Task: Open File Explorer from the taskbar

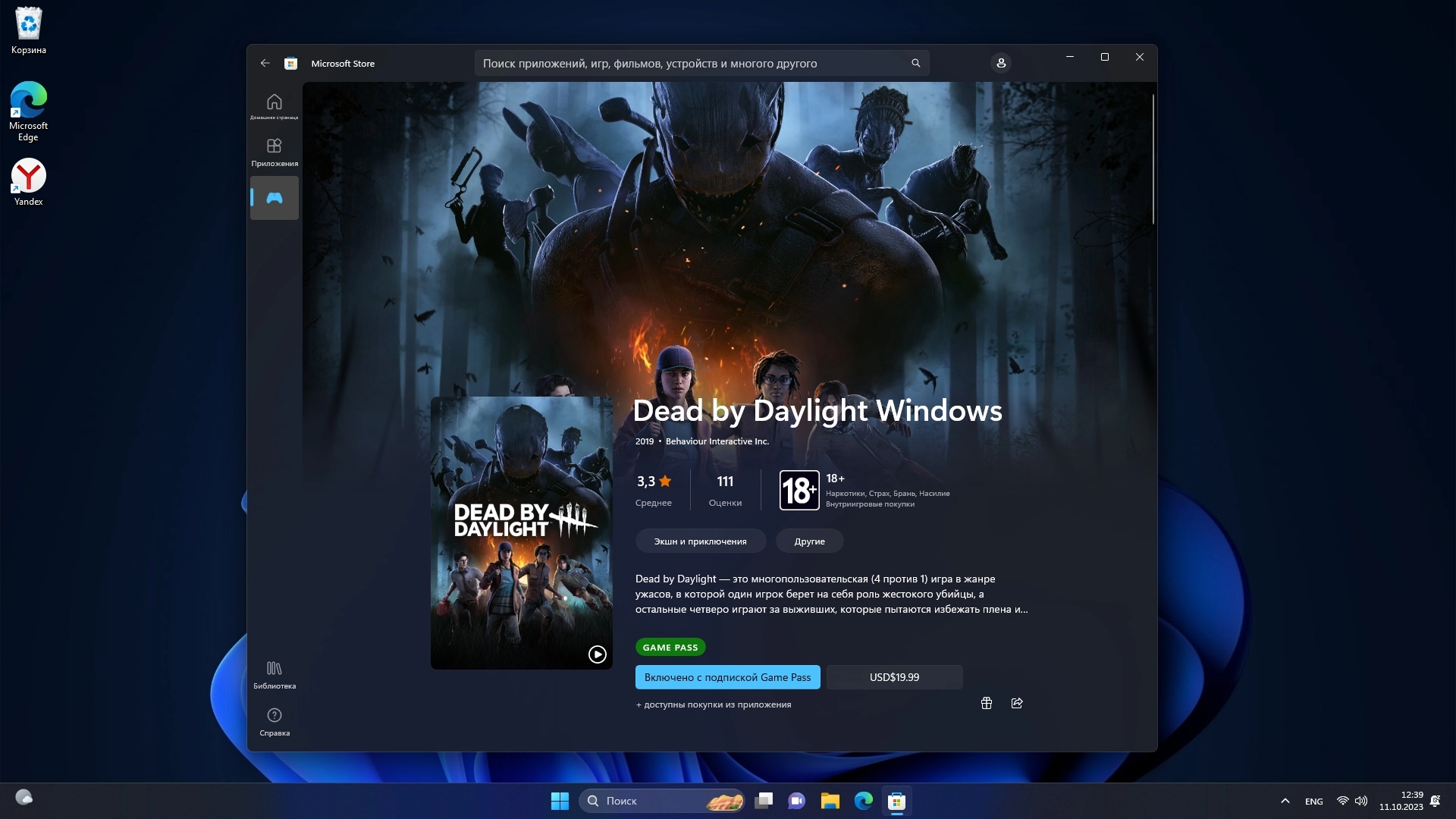Action: 830,801
